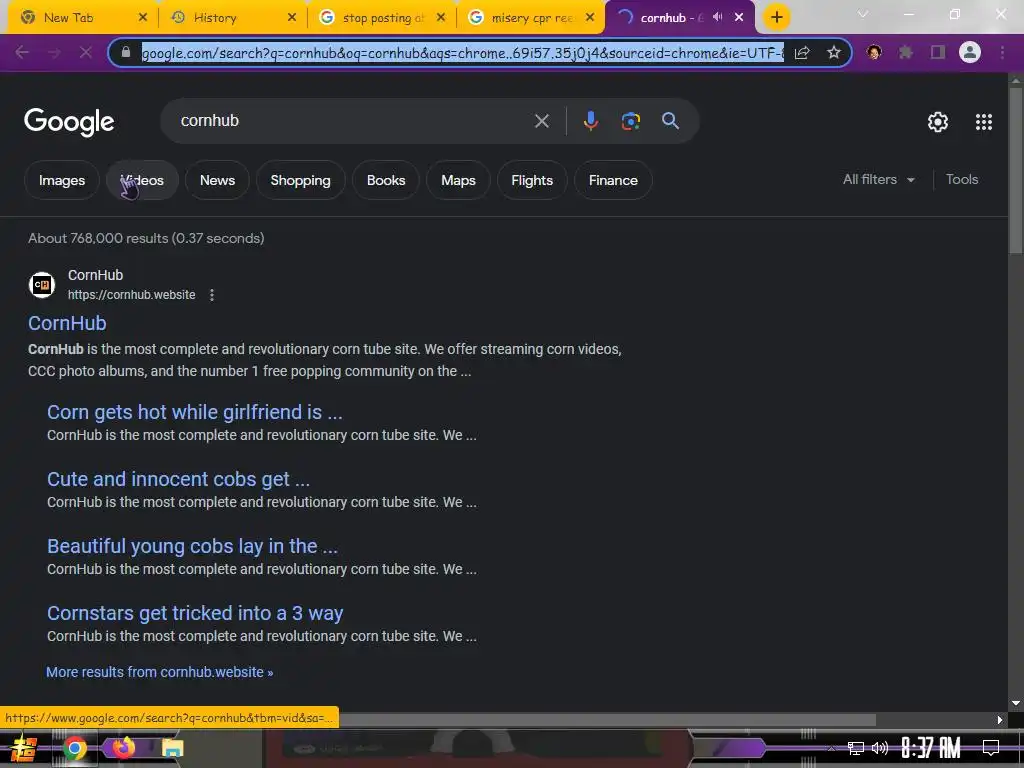Toggle the Chrome side panel
This screenshot has width=1024, height=768.
click(x=938, y=52)
